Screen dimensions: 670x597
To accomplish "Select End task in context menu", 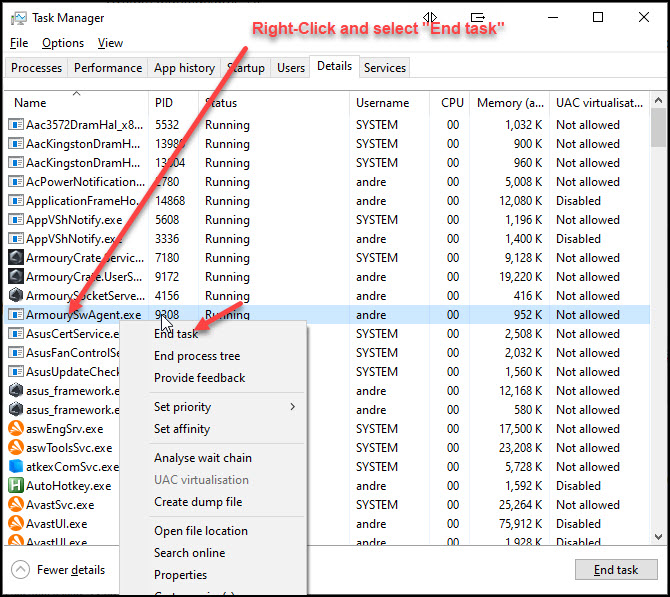I will click(x=176, y=334).
